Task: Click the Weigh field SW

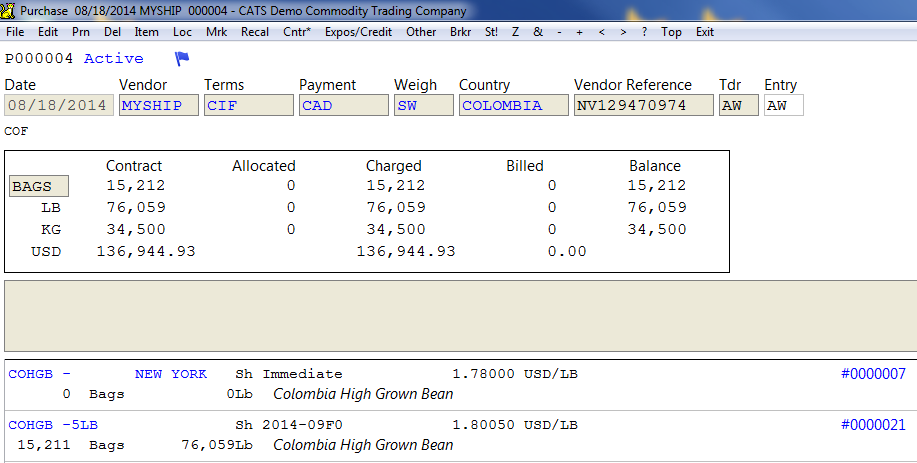Action: [423, 105]
